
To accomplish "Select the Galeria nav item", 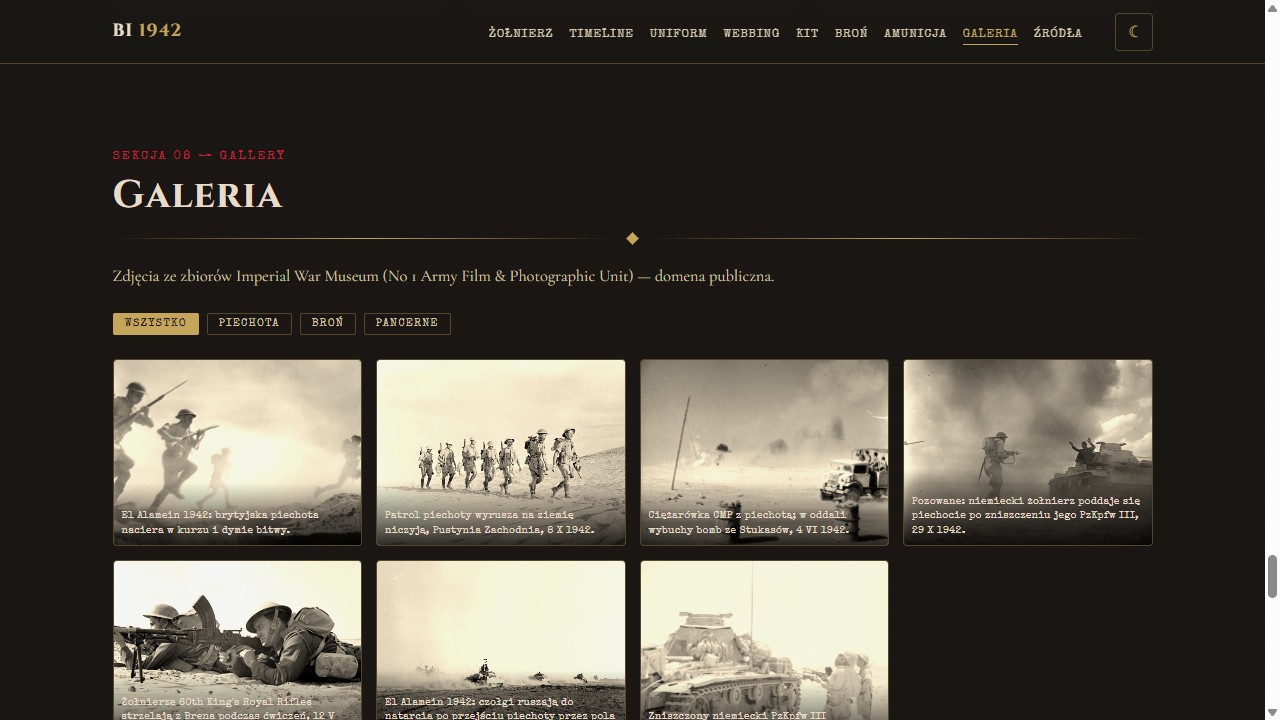I will (x=990, y=33).
